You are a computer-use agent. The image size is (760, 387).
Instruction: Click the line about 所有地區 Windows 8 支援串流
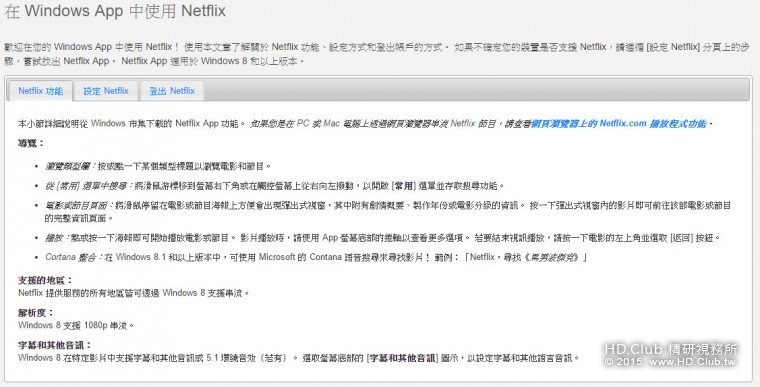[x=134, y=293]
